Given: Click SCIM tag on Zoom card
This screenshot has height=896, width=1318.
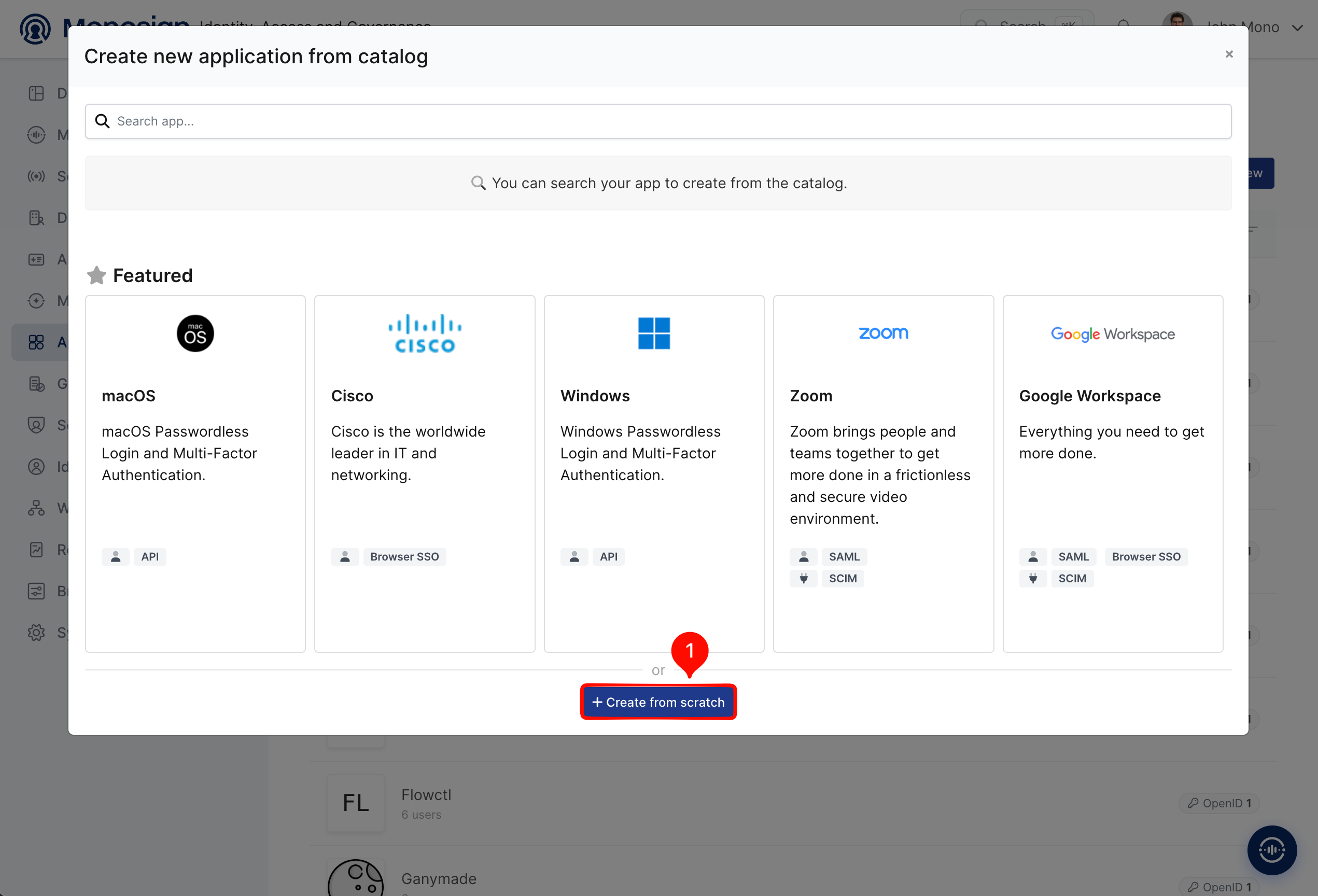Looking at the screenshot, I should (x=843, y=579).
